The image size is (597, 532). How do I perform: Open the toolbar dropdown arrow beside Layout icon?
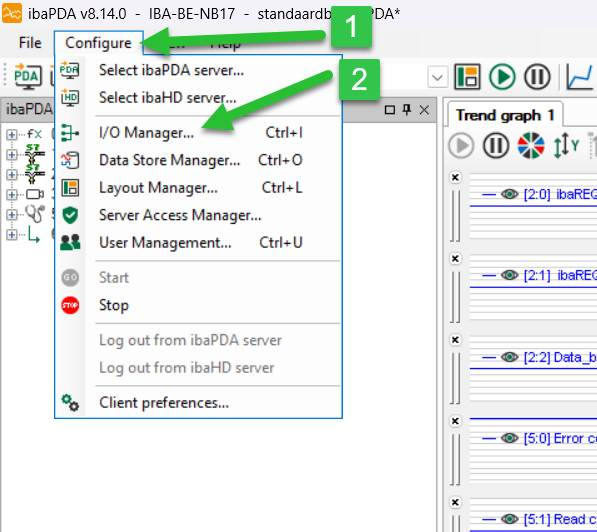tap(437, 78)
